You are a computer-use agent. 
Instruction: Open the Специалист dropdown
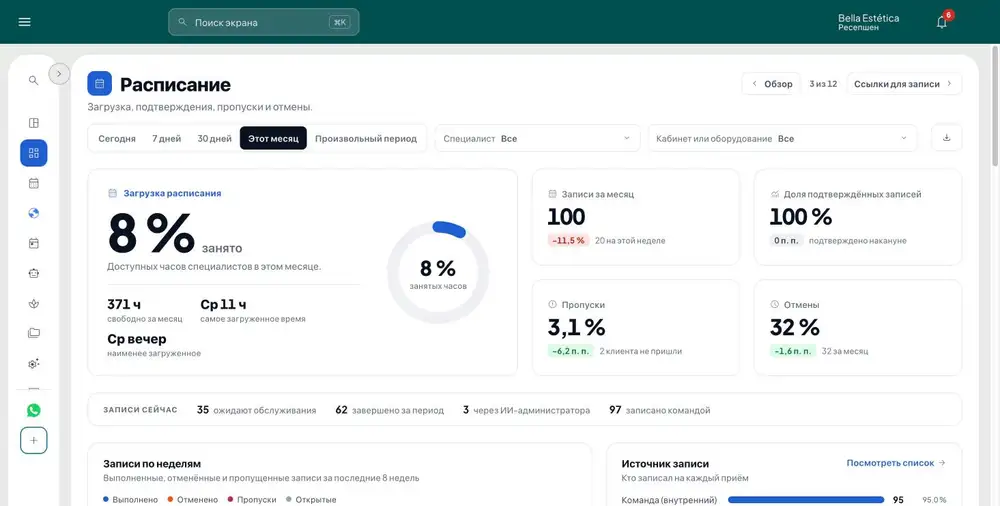538,138
